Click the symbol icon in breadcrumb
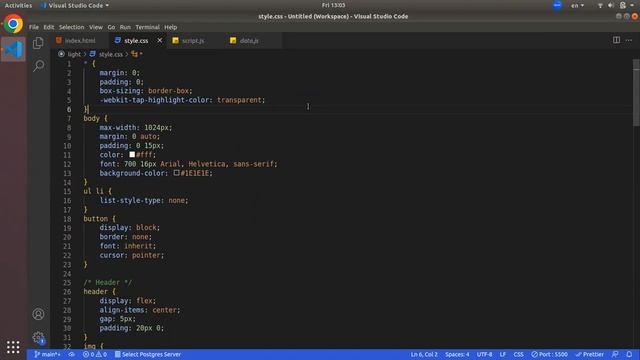 point(135,54)
